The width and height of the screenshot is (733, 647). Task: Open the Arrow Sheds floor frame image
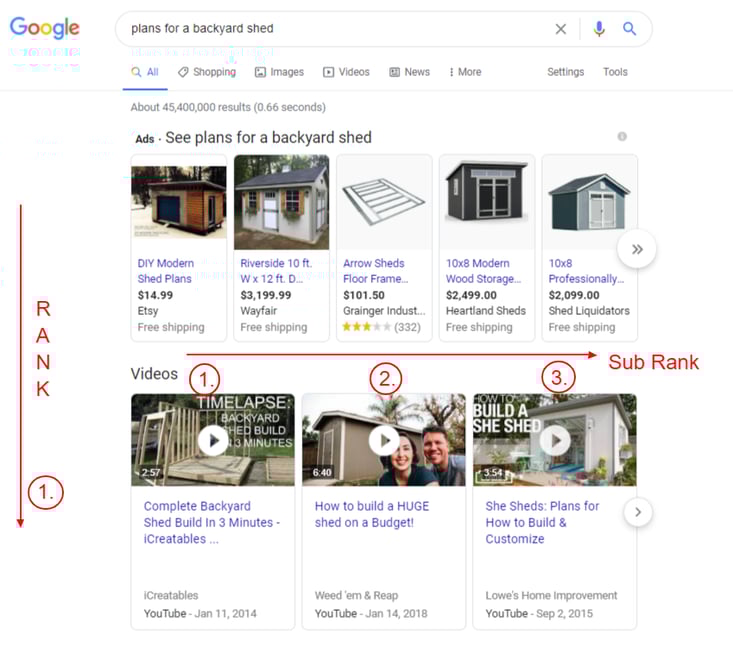[384, 202]
